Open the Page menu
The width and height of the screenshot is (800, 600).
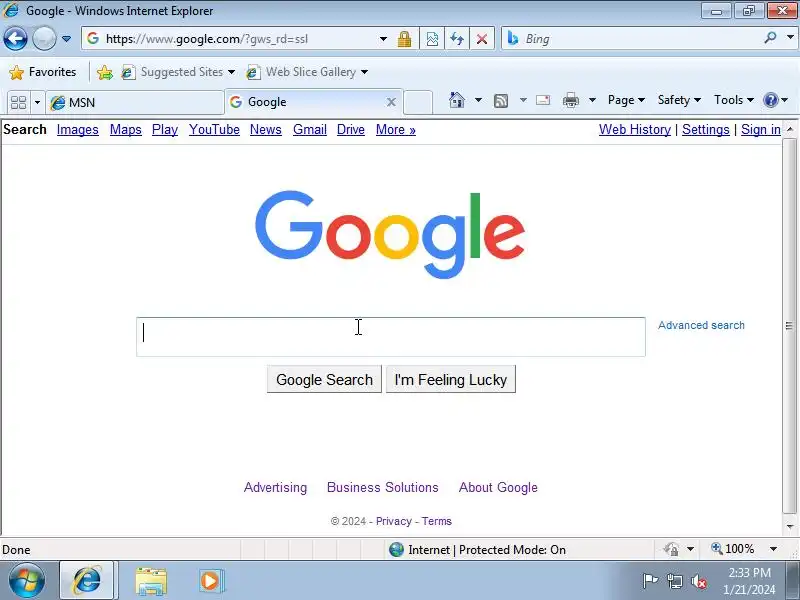[626, 100]
